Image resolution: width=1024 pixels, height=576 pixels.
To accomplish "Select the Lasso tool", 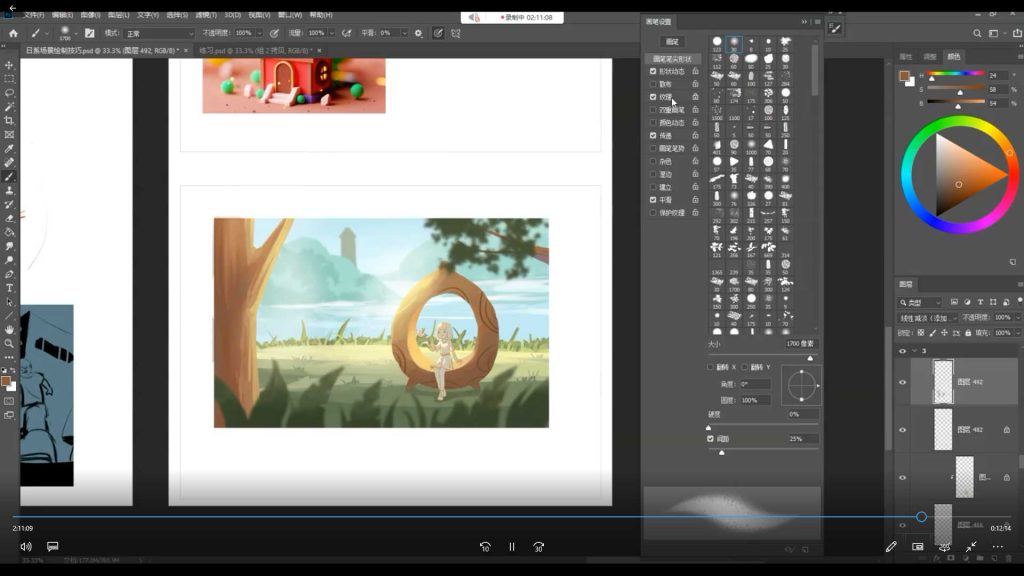I will pyautogui.click(x=9, y=92).
